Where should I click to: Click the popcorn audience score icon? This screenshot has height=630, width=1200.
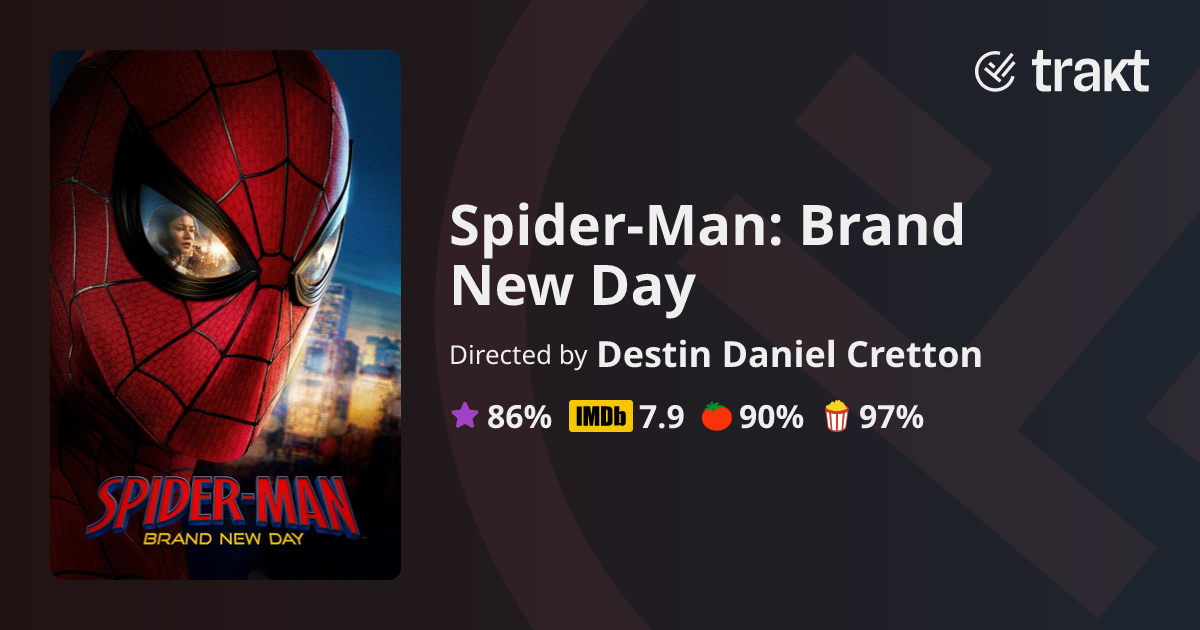pyautogui.click(x=836, y=416)
